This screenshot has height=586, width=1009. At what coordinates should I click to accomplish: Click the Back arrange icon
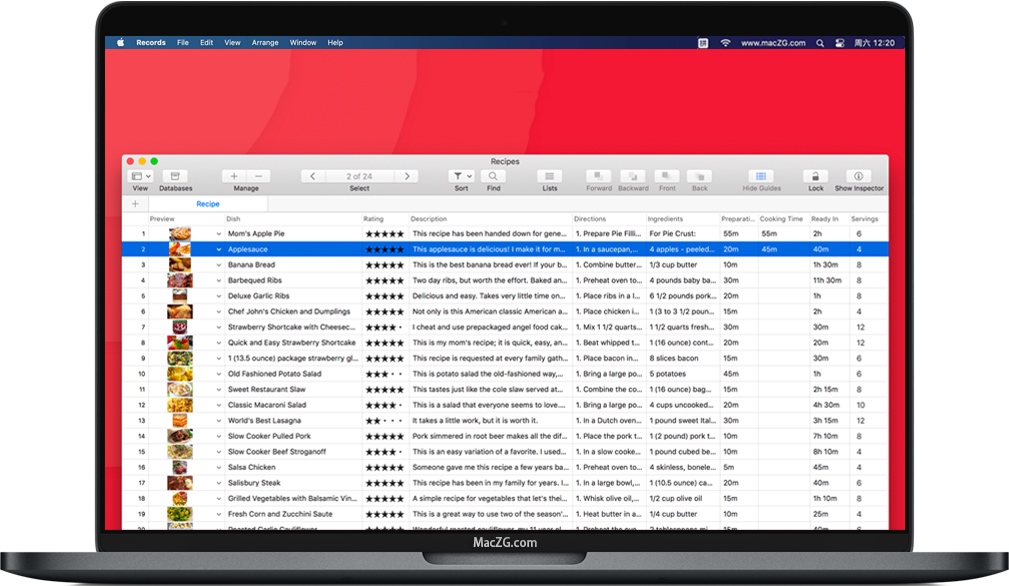point(699,174)
